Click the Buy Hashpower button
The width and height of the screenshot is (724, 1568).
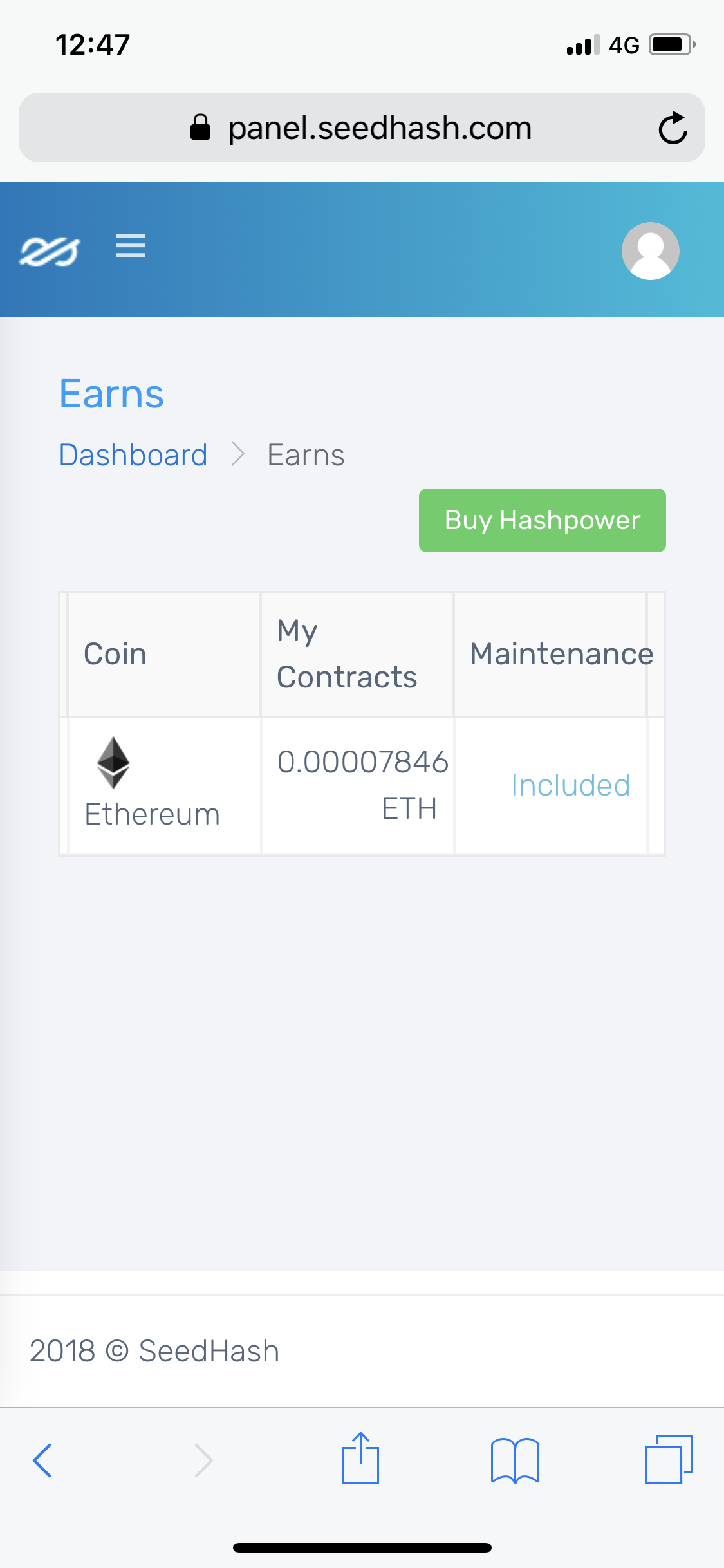click(543, 520)
